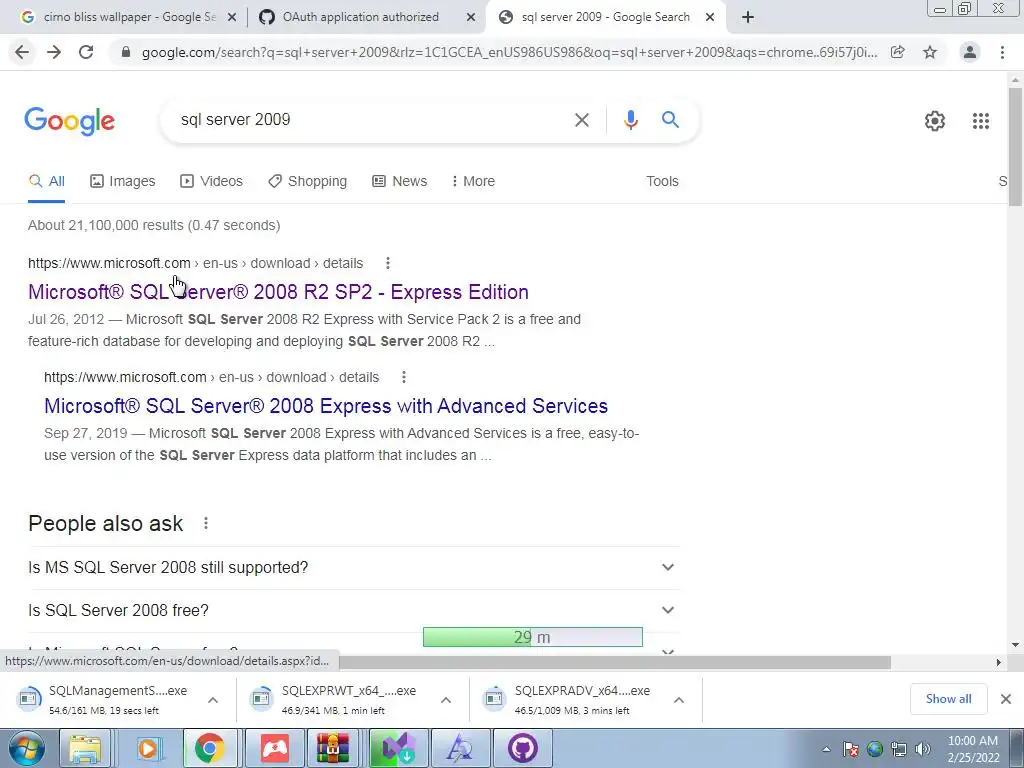This screenshot has width=1024, height=768.
Task: Open the Chrome three-dot menu
Action: pos(1002,52)
